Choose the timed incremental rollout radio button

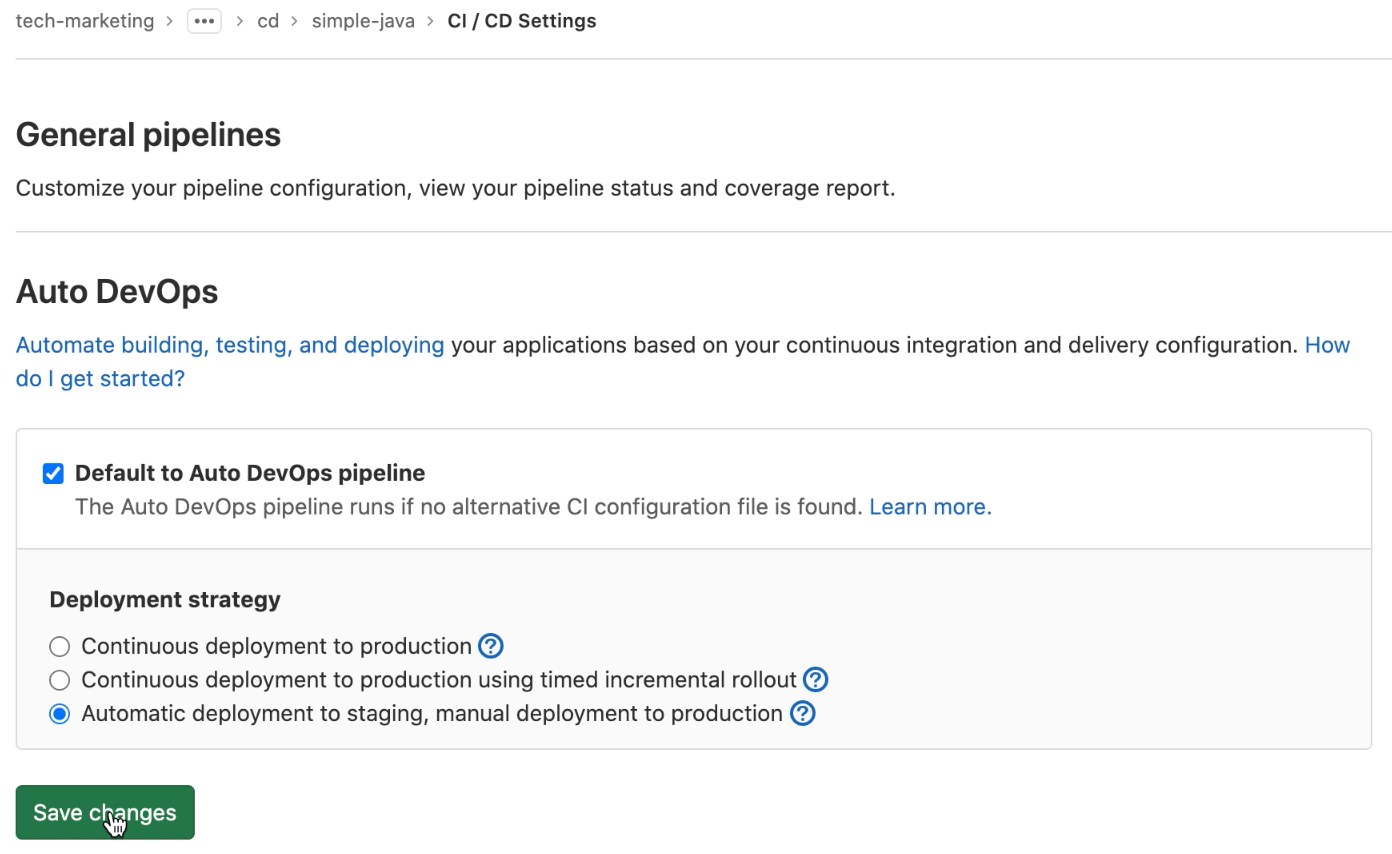60,681
